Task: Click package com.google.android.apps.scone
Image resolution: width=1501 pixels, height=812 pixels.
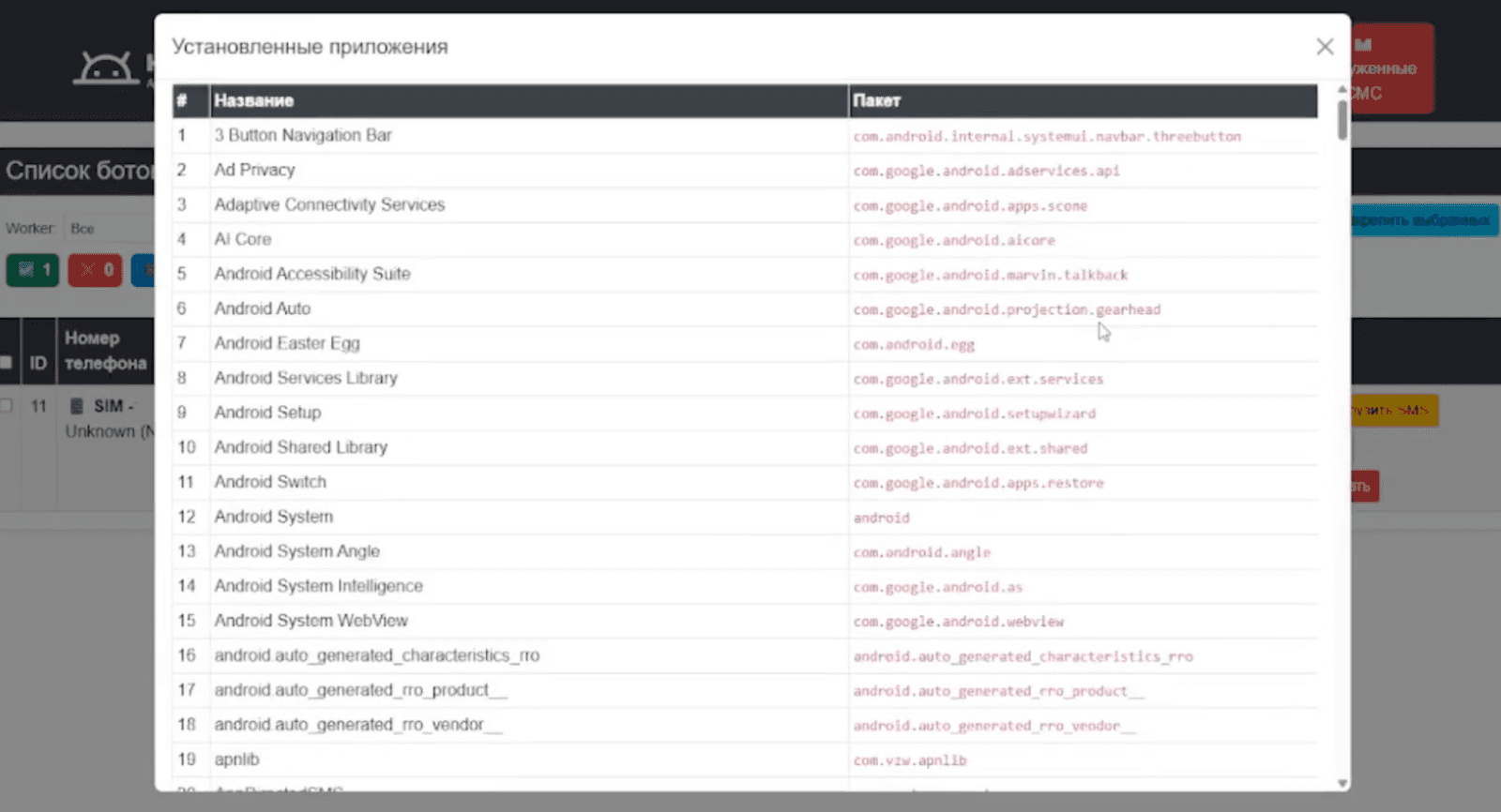Action: (x=970, y=206)
